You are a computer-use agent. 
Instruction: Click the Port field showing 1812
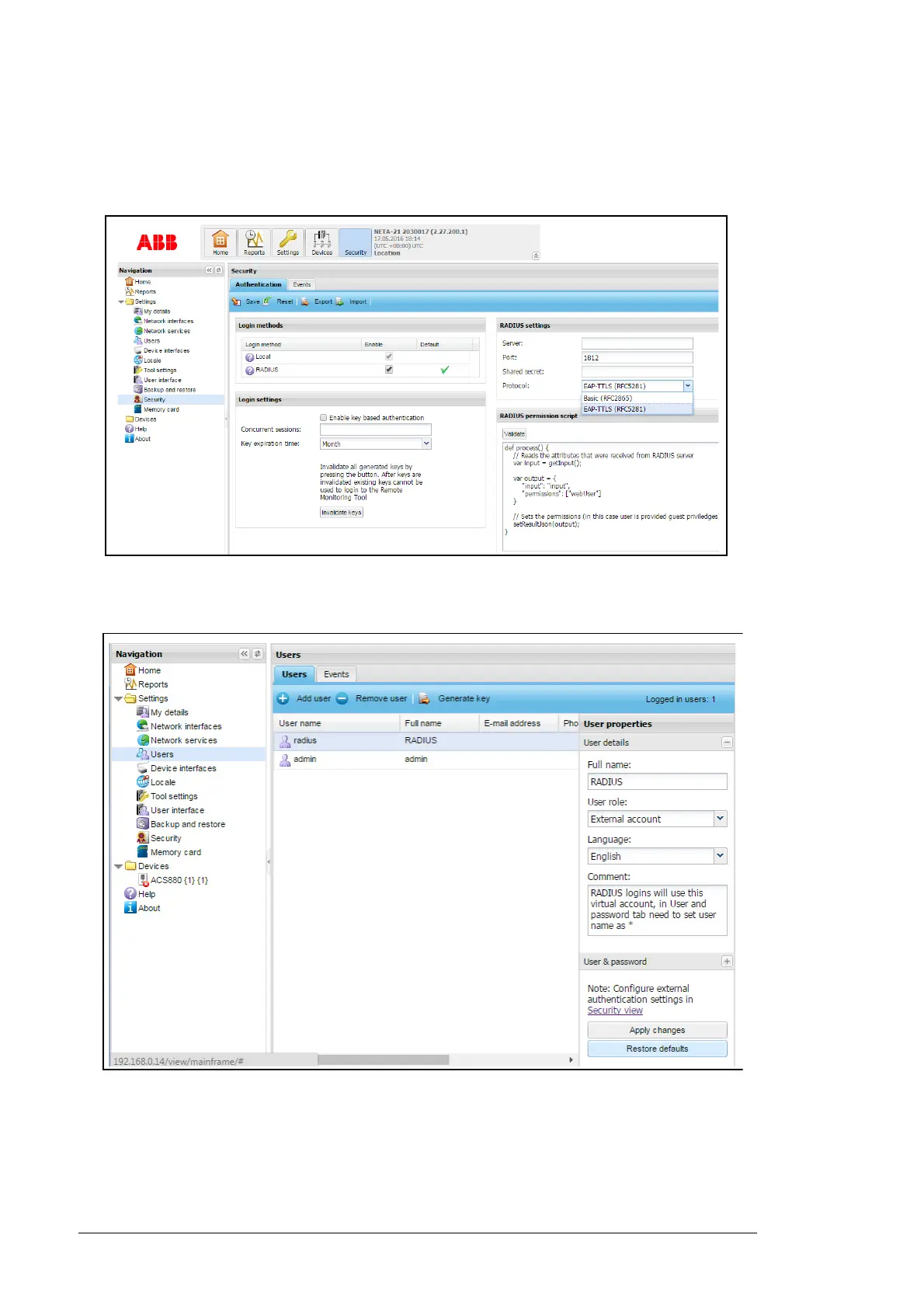tap(637, 357)
